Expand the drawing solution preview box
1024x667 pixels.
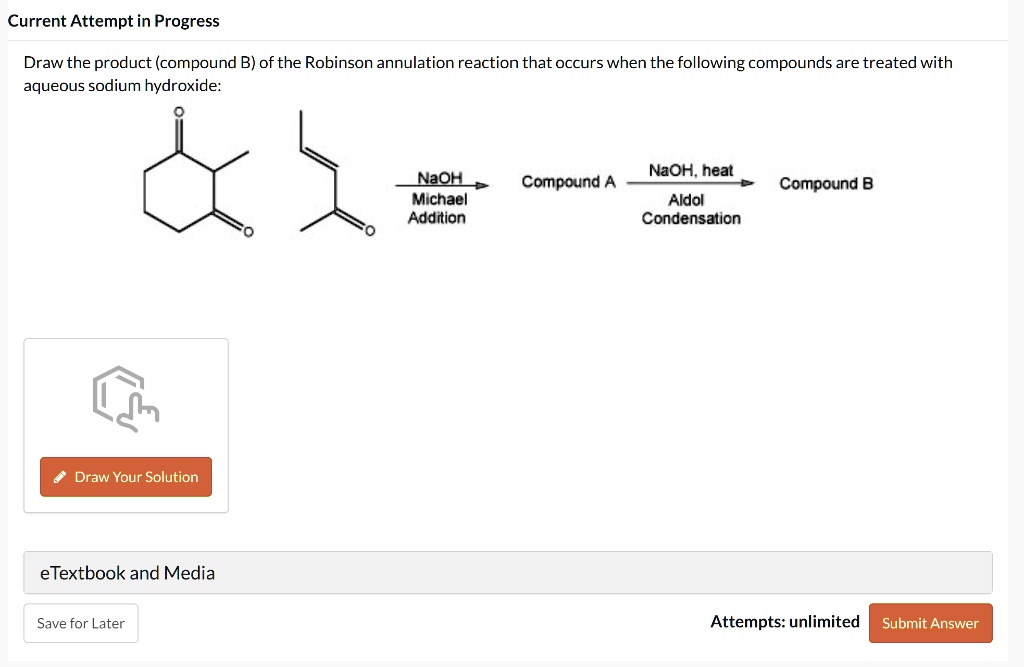point(125,424)
